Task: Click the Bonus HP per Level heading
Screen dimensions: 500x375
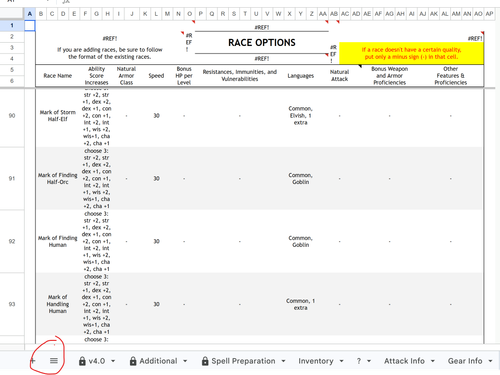Action: click(x=184, y=76)
